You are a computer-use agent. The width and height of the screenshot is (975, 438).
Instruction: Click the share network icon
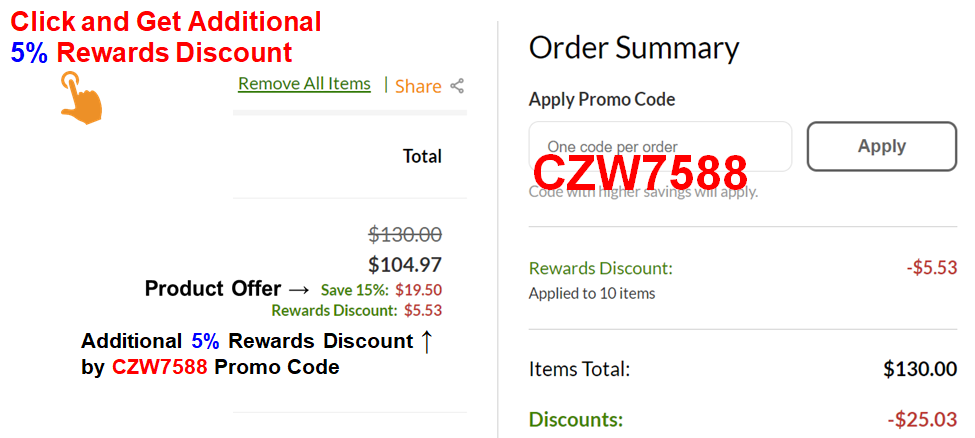click(x=457, y=86)
